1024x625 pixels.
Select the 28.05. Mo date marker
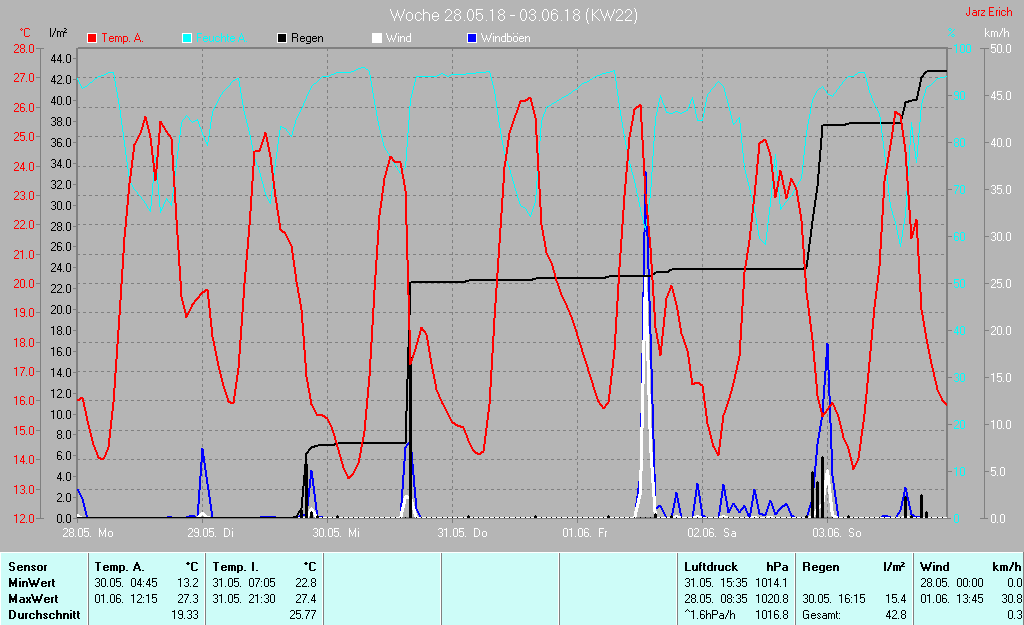pyautogui.click(x=88, y=533)
